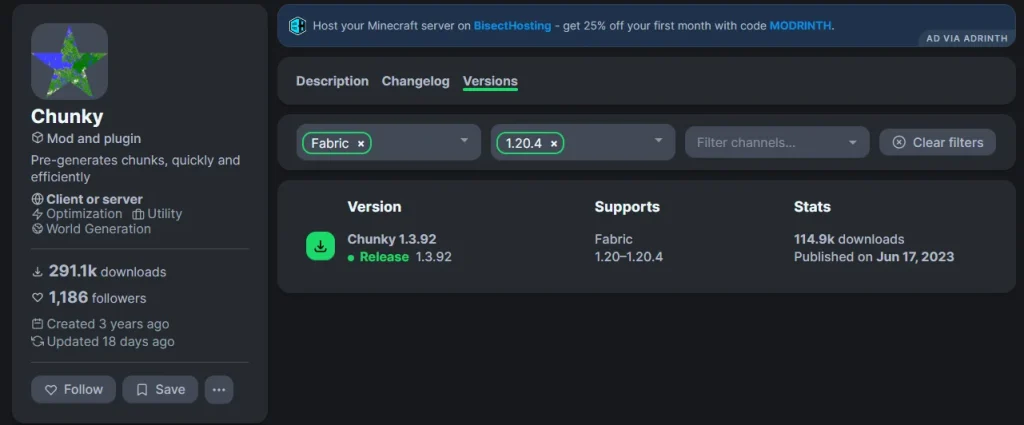Click the Created 3 years ago text
Viewport: 1024px width, 425px height.
100,324
